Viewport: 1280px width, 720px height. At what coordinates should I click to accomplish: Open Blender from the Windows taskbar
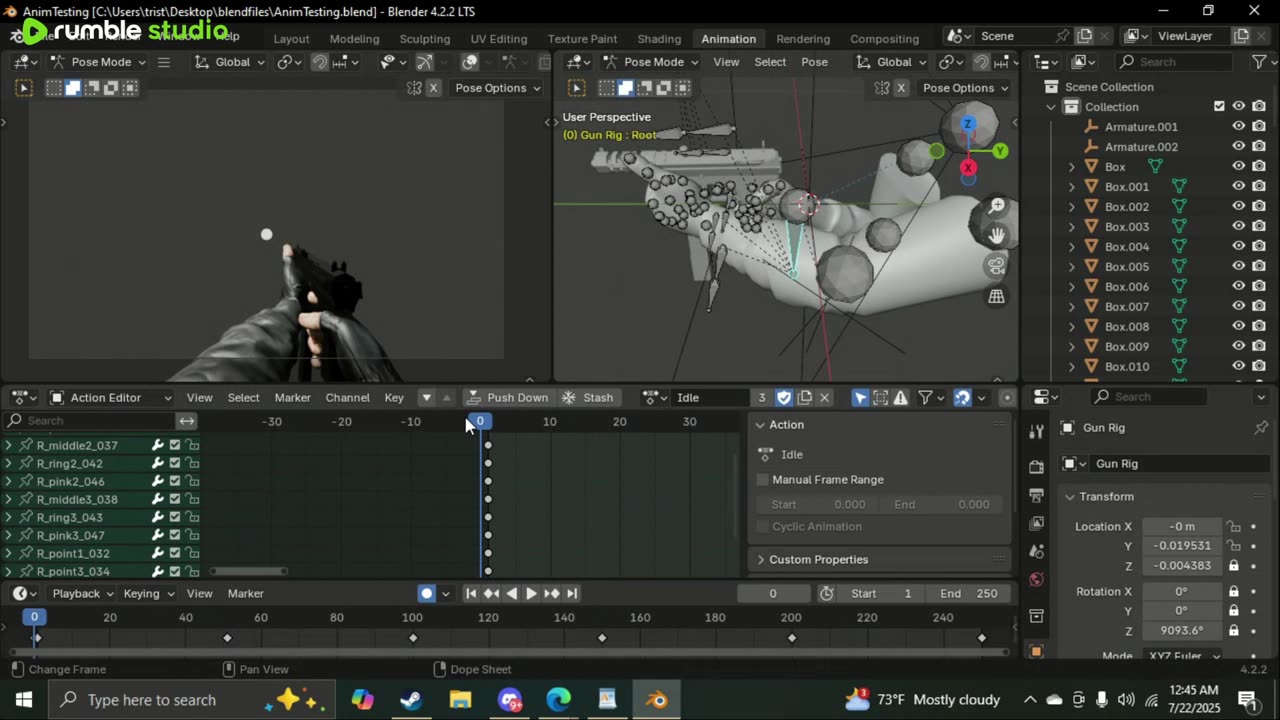pyautogui.click(x=656, y=700)
